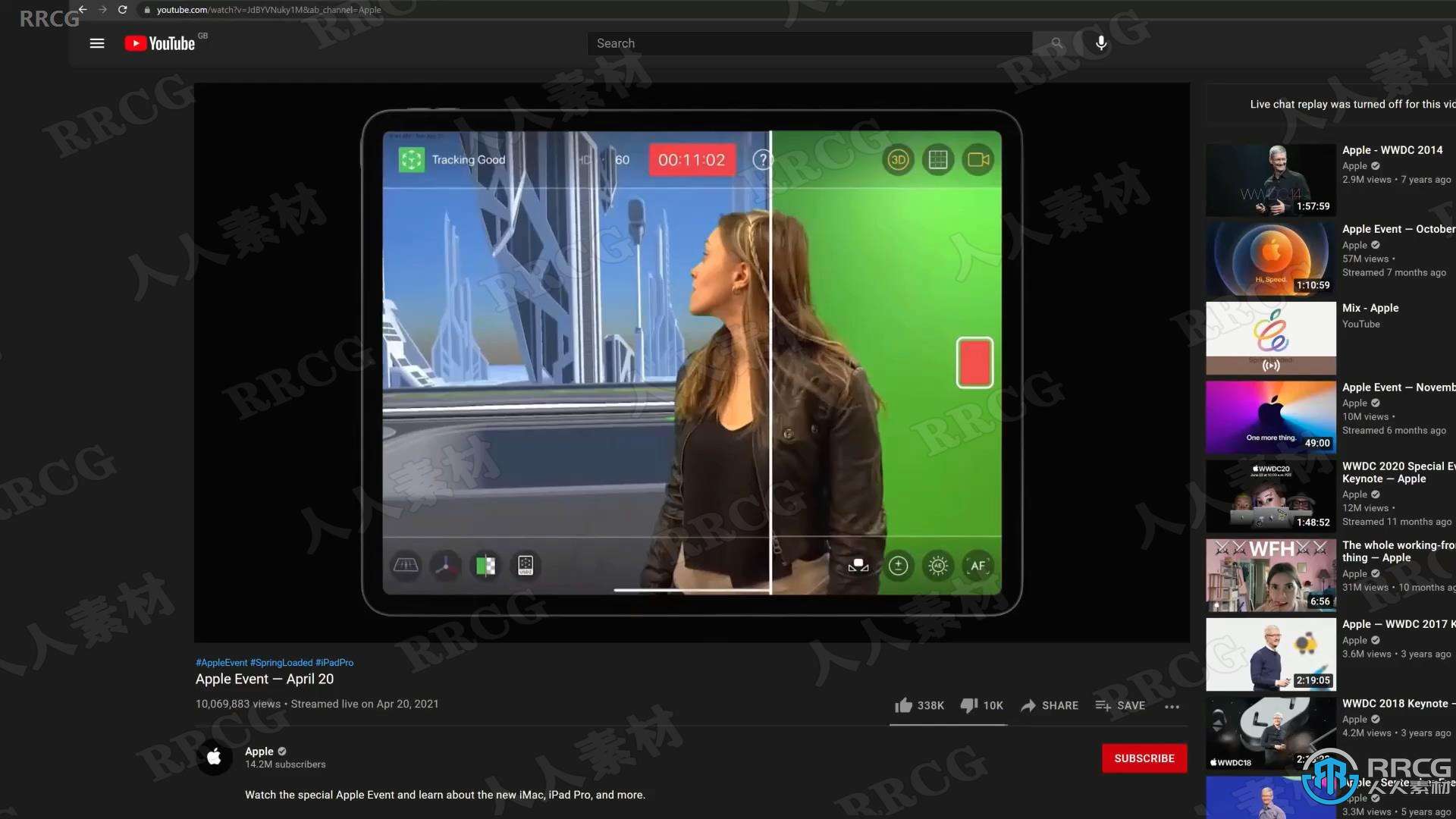Click the red SUBSCRIBE button
The height and width of the screenshot is (819, 1456).
coord(1144,758)
